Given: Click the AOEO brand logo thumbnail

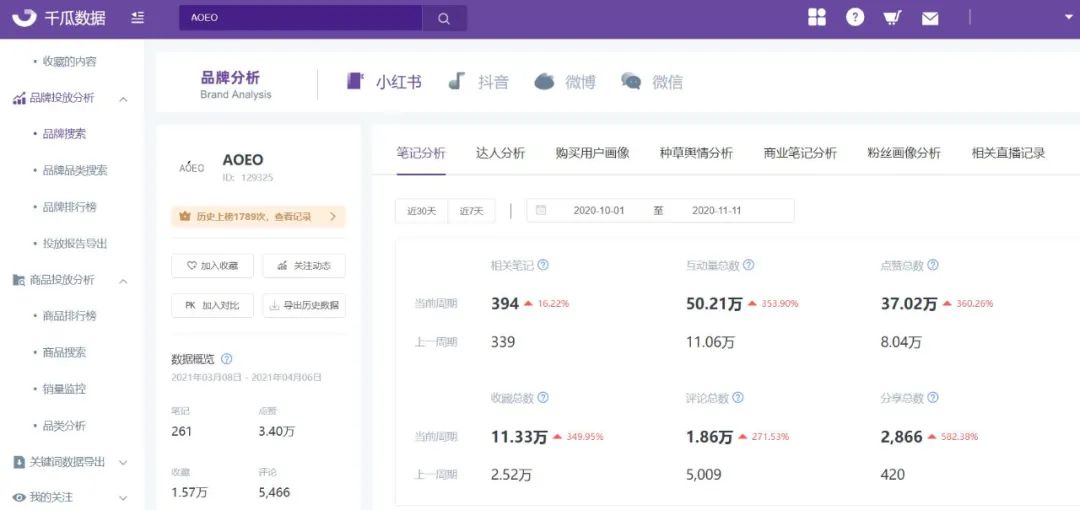Looking at the screenshot, I should 191,167.
